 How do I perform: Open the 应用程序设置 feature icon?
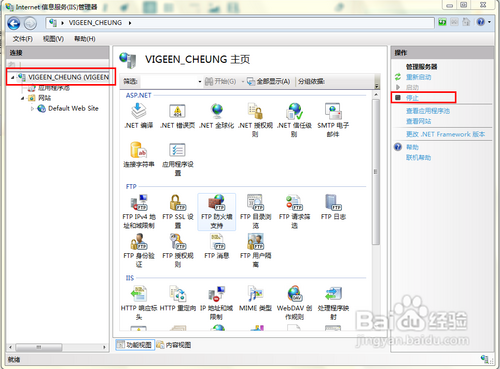coord(178,159)
